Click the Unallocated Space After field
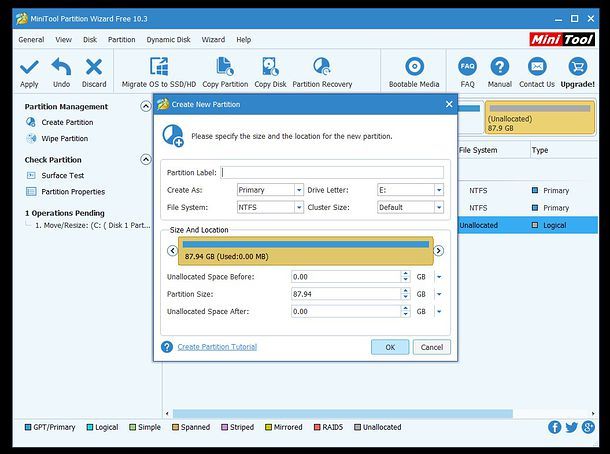 pyautogui.click(x=345, y=312)
